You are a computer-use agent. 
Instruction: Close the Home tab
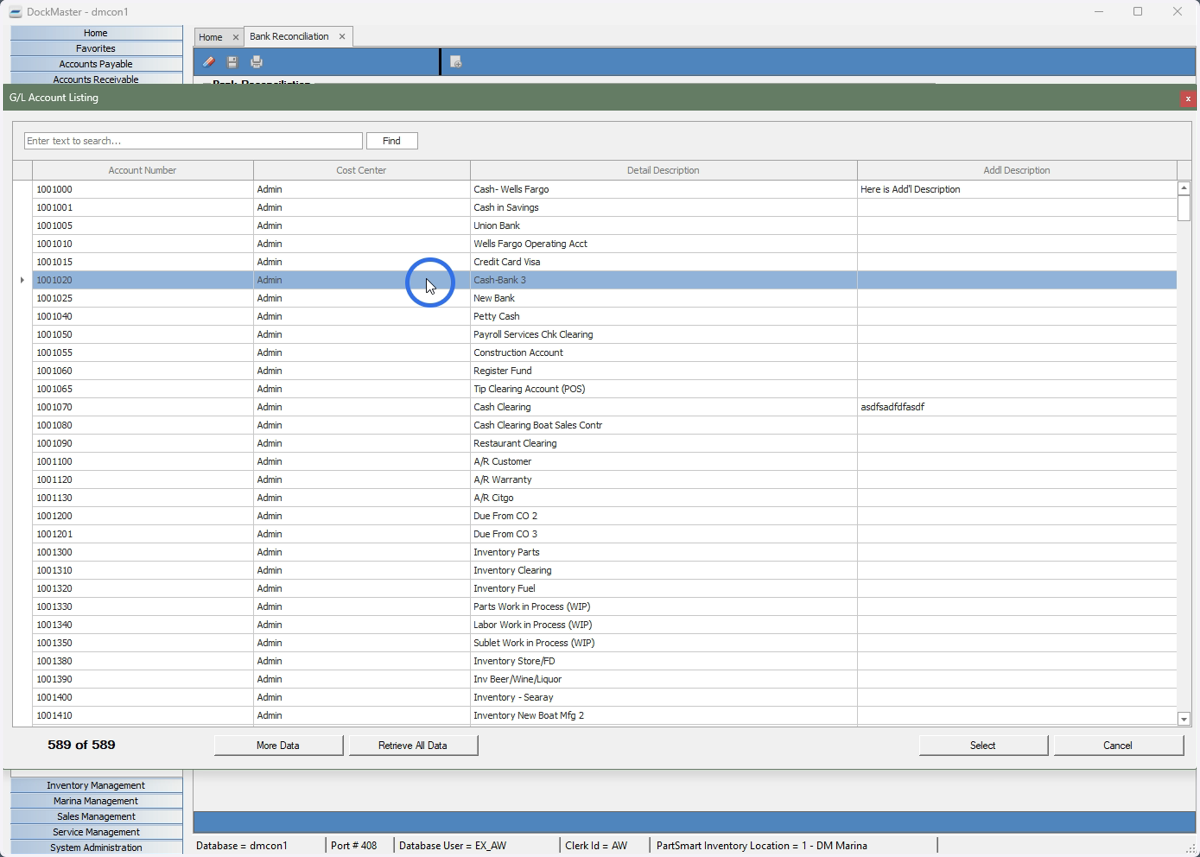[x=236, y=37]
